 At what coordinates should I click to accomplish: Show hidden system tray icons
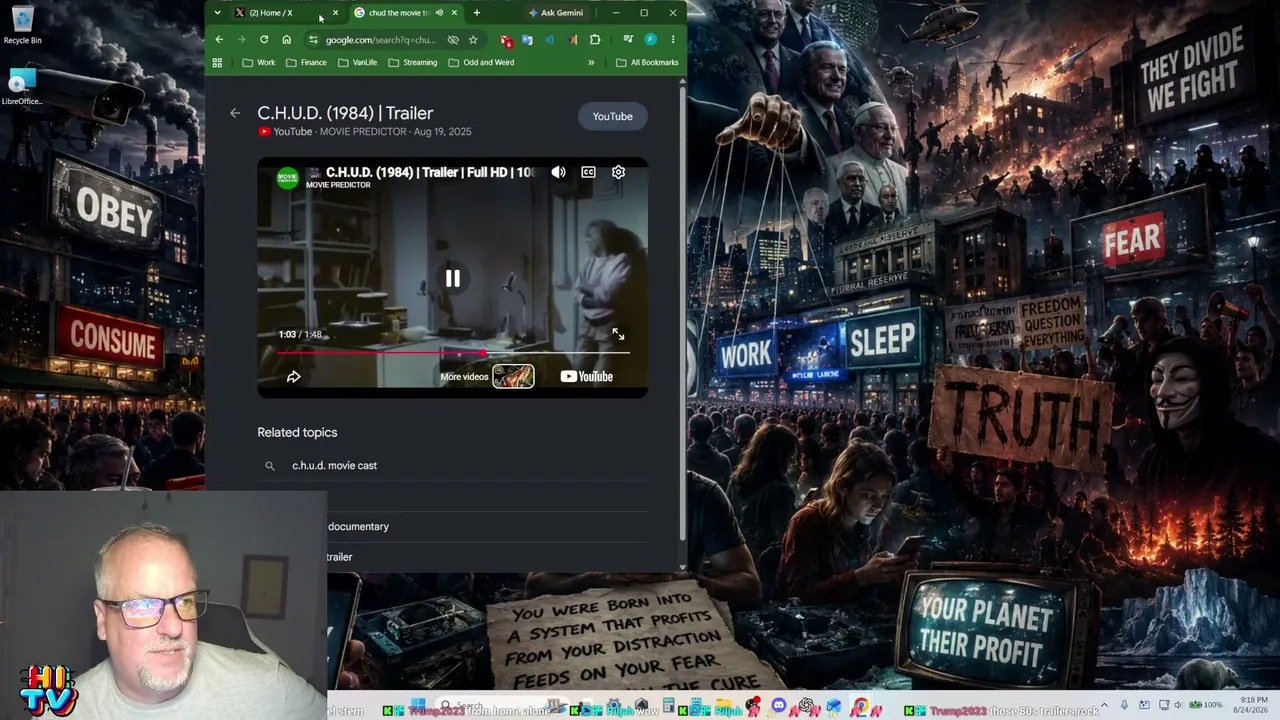pyautogui.click(x=1104, y=706)
